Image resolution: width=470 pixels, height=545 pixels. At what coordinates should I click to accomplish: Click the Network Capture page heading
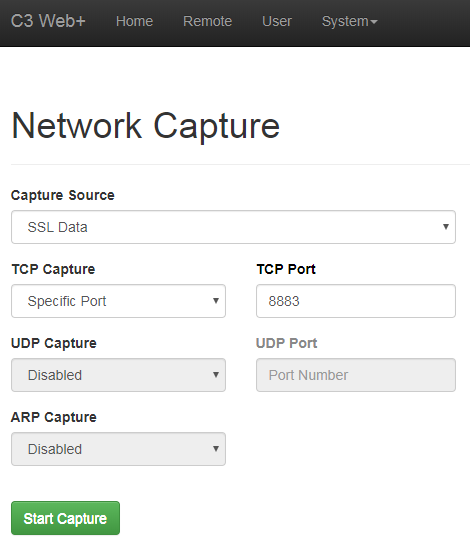(146, 126)
